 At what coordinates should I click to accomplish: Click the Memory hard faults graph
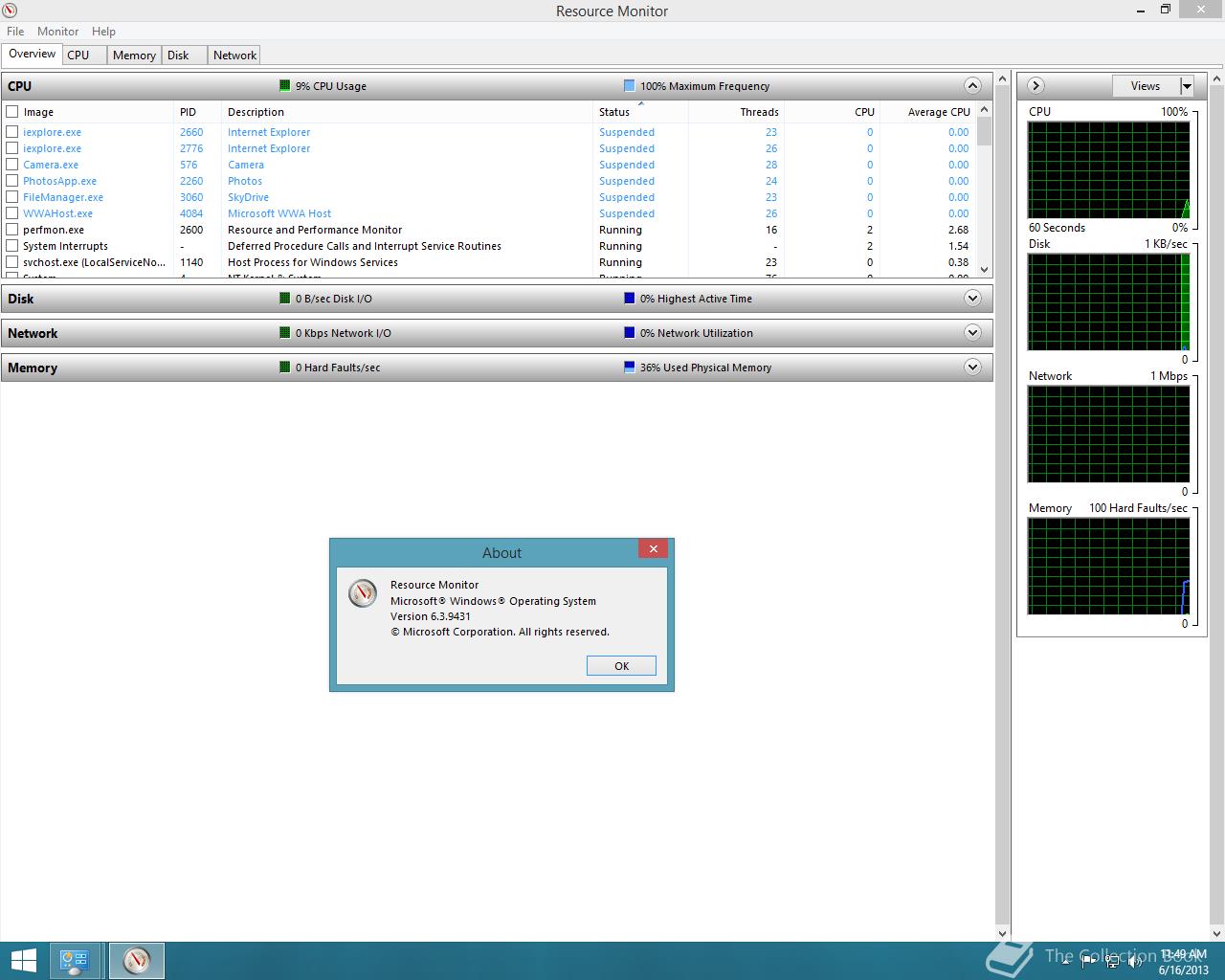click(1109, 567)
